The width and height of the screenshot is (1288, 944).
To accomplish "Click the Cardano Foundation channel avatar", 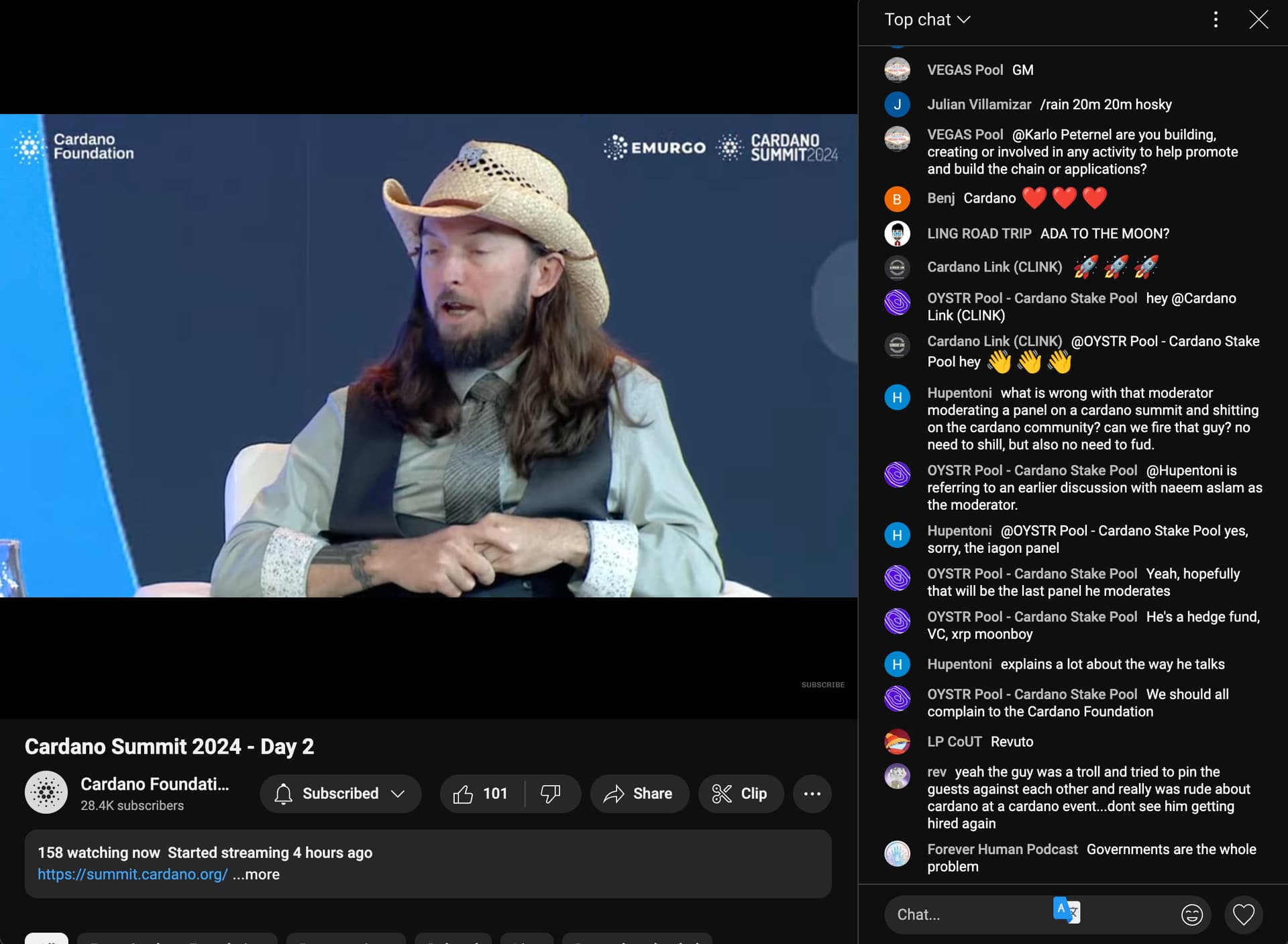I will tap(46, 792).
